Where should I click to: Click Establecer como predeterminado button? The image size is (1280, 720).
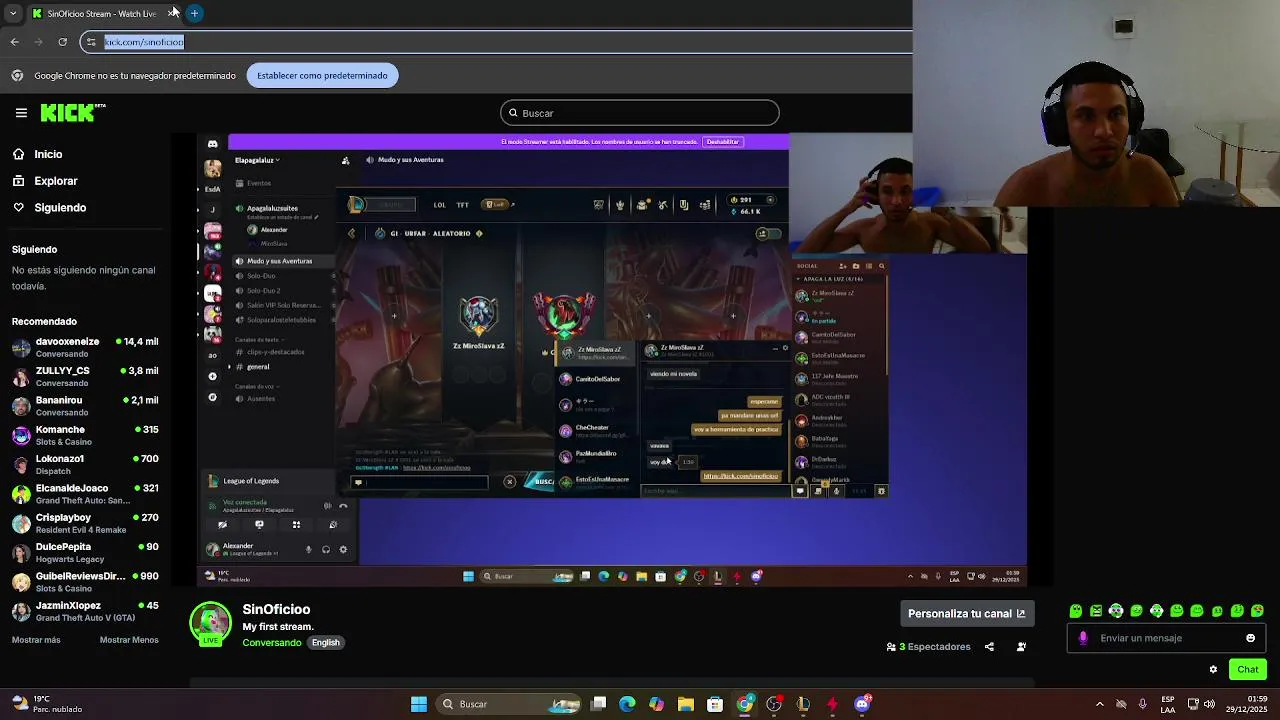tap(322, 75)
